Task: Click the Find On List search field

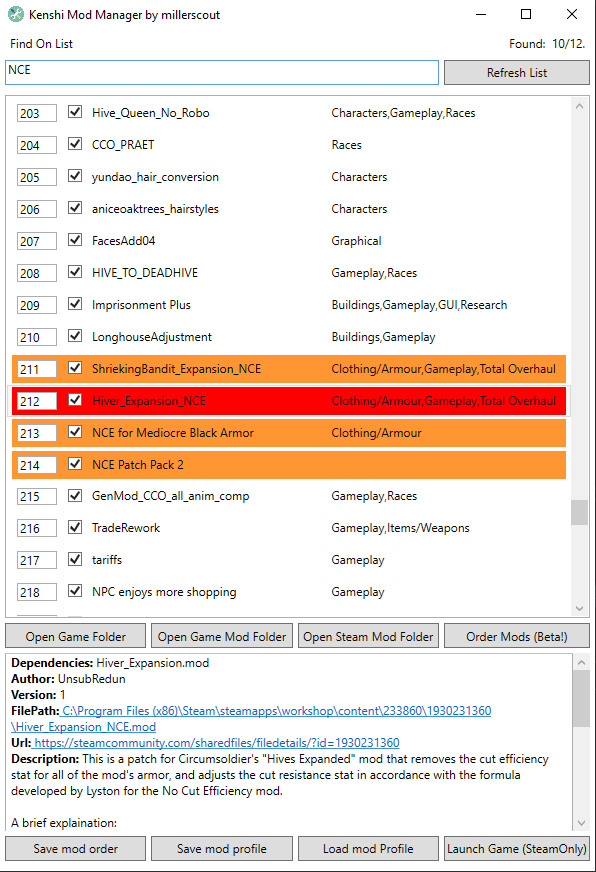Action: pos(222,72)
